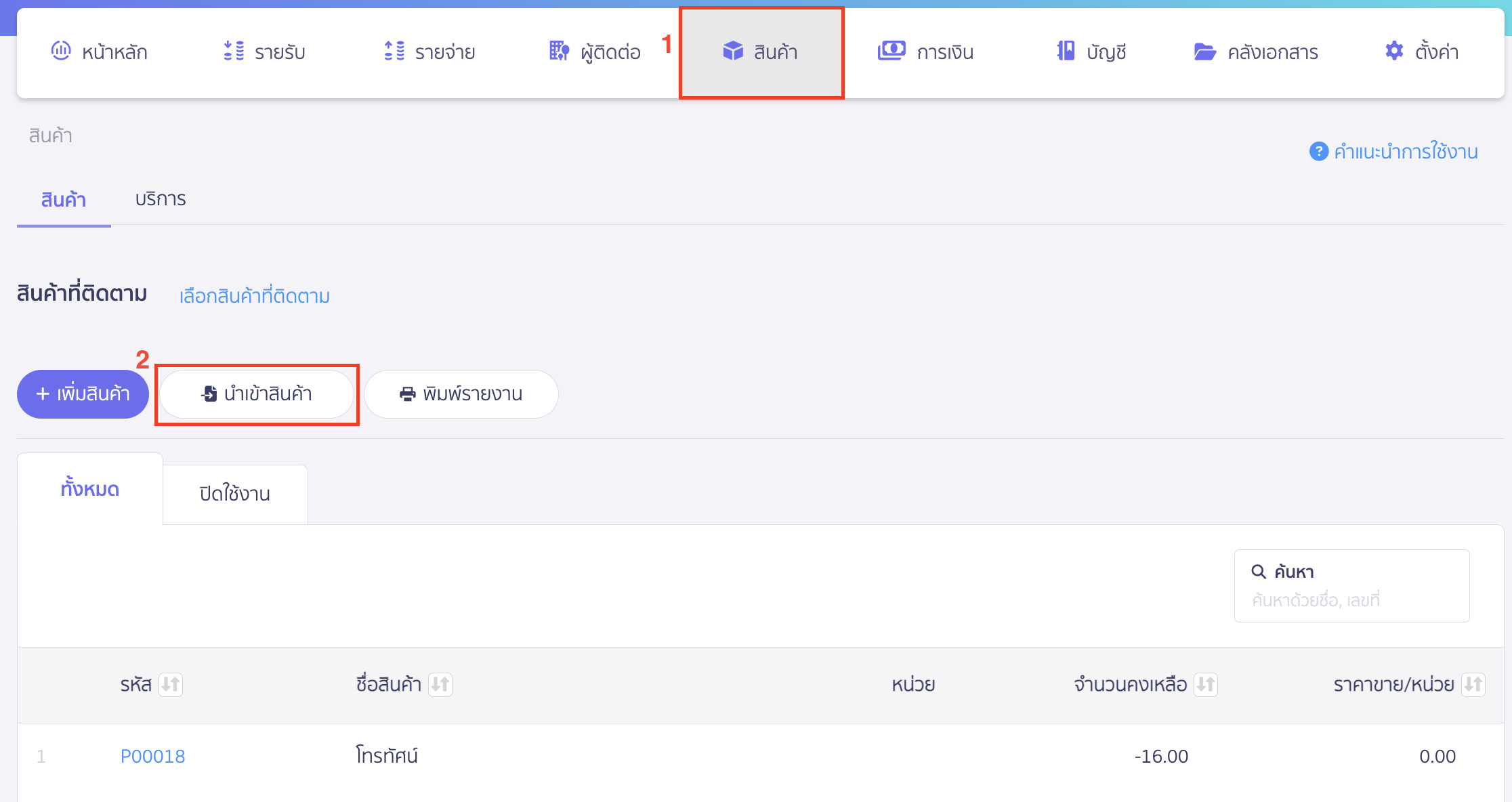Click the printer icon on พิมพ์รายงาน
Screen dimensions: 1512x802
[x=407, y=394]
